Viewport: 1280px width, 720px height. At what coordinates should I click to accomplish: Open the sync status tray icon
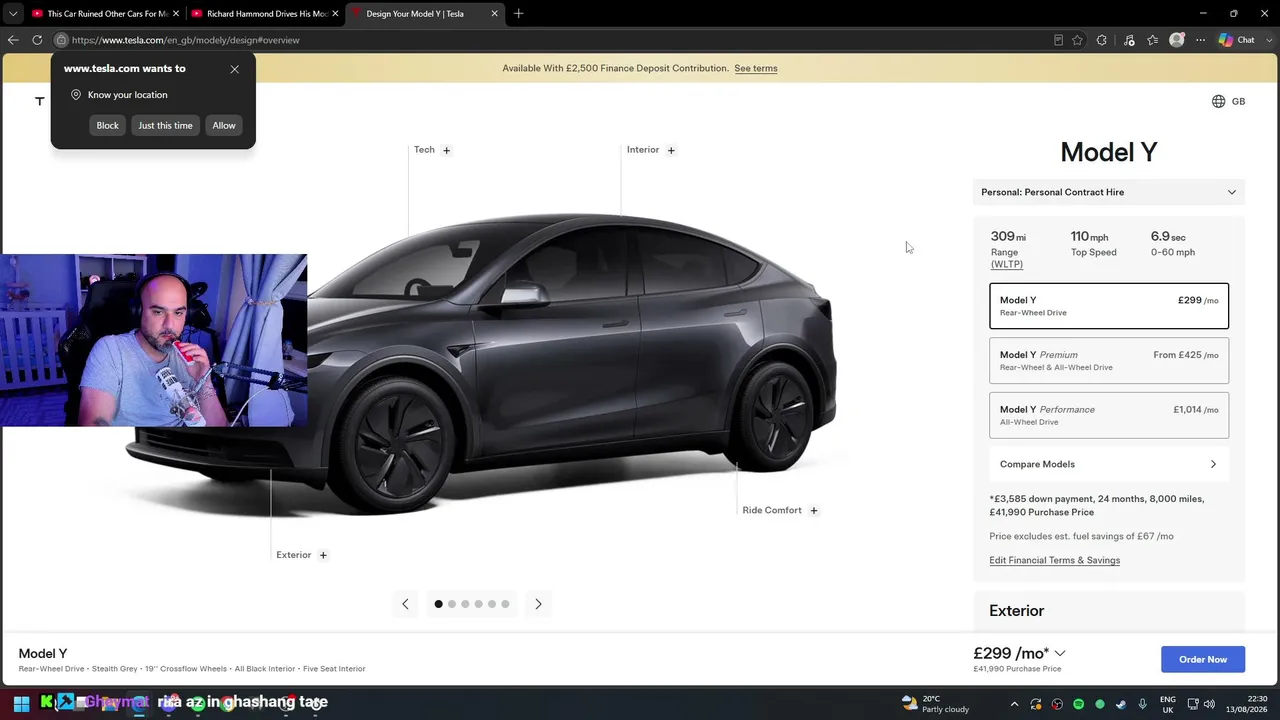pos(1036,704)
